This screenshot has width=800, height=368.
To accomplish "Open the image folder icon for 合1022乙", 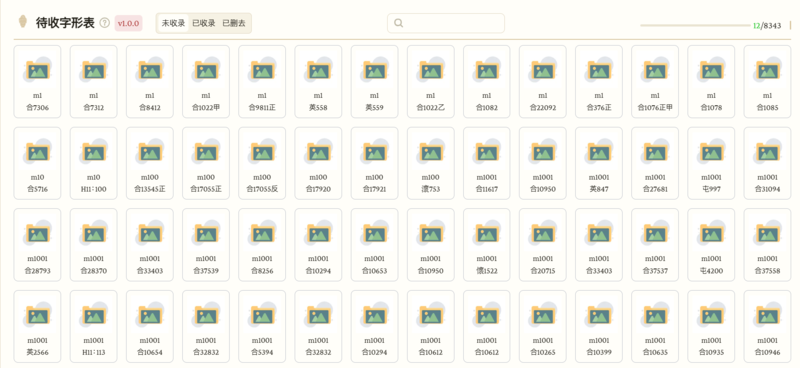I will tap(430, 70).
